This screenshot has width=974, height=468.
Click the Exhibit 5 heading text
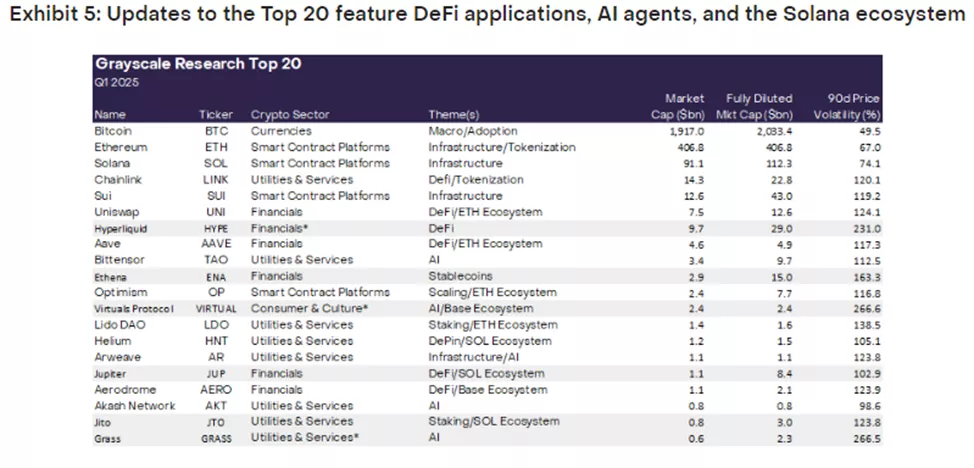coord(488,16)
